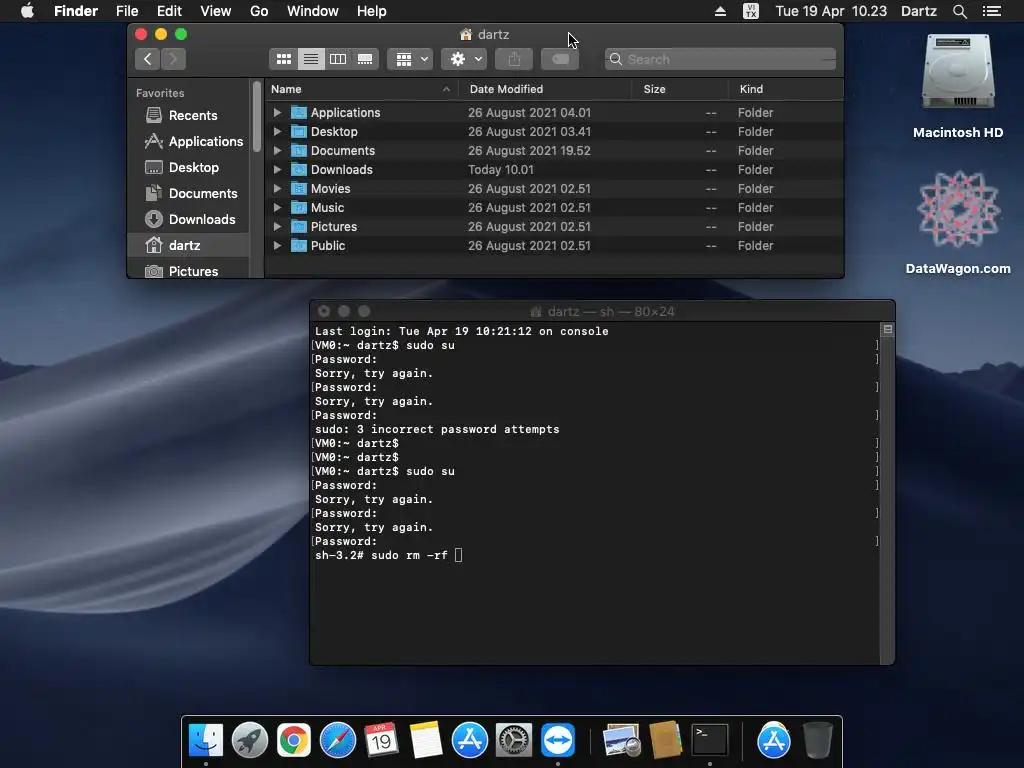Screen dimensions: 1024x768
Task: Open Spotlight search magnifier
Action: (x=959, y=11)
